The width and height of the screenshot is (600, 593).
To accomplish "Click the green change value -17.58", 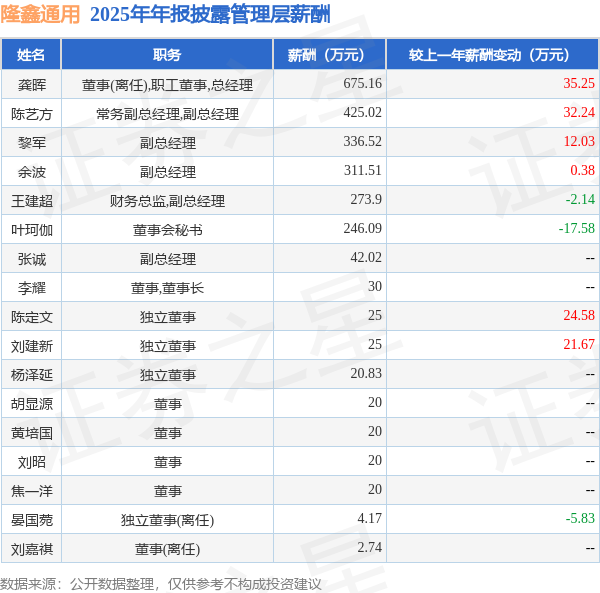I will (577, 228).
